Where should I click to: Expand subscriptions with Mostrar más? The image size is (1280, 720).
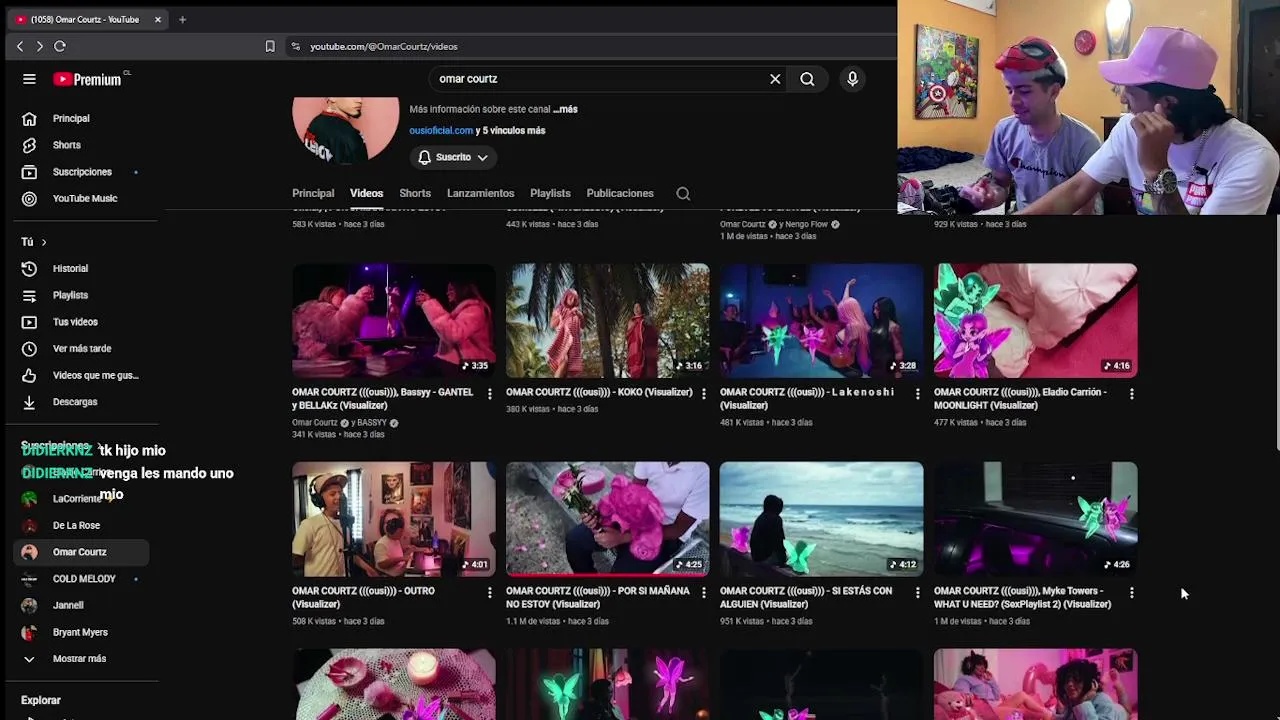pos(81,659)
